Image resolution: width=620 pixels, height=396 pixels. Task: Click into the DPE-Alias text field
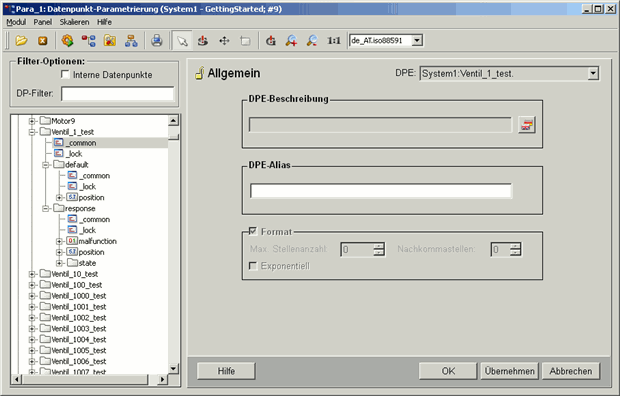381,191
